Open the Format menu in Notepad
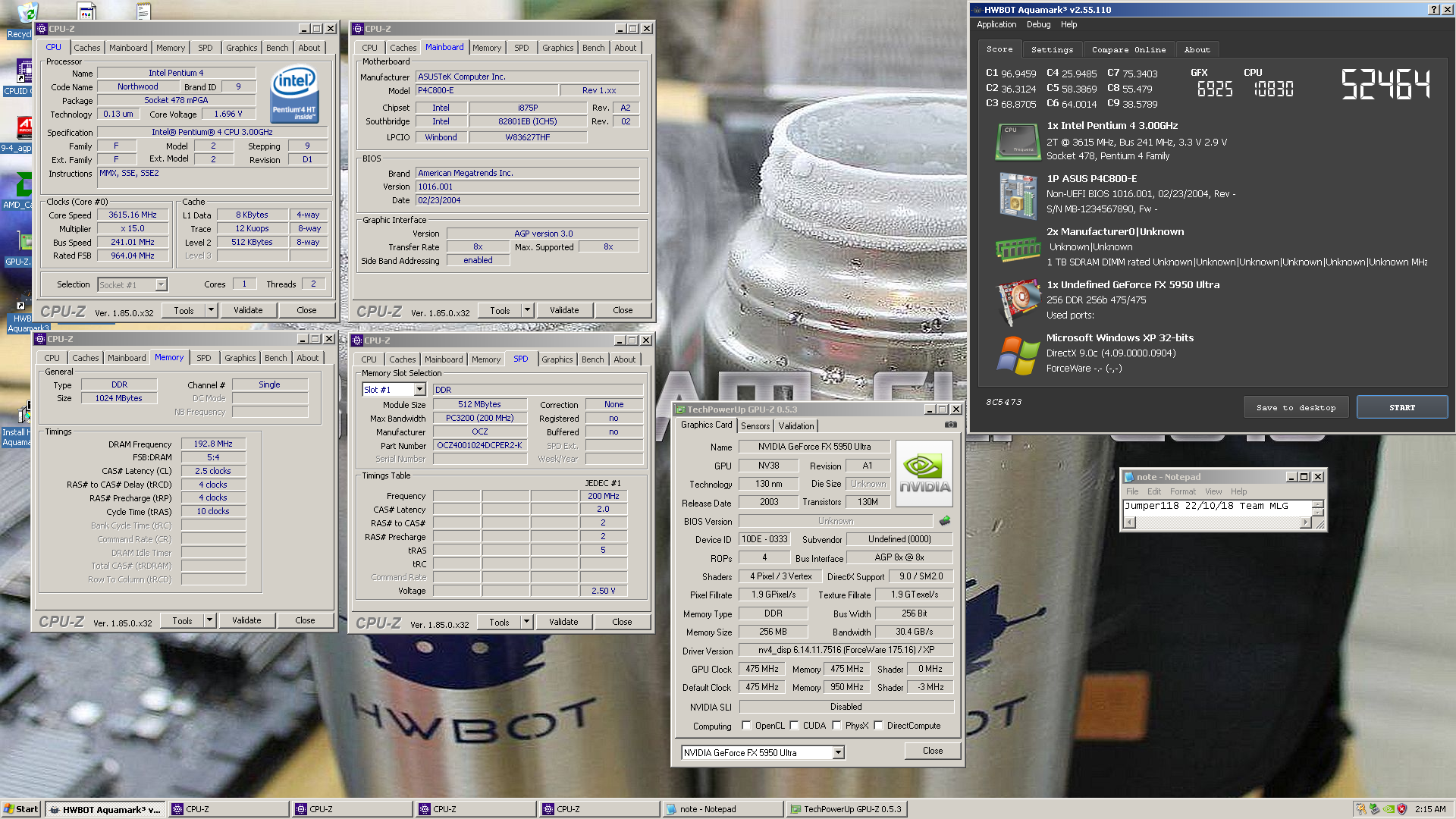The width and height of the screenshot is (1456, 819). (x=1182, y=491)
